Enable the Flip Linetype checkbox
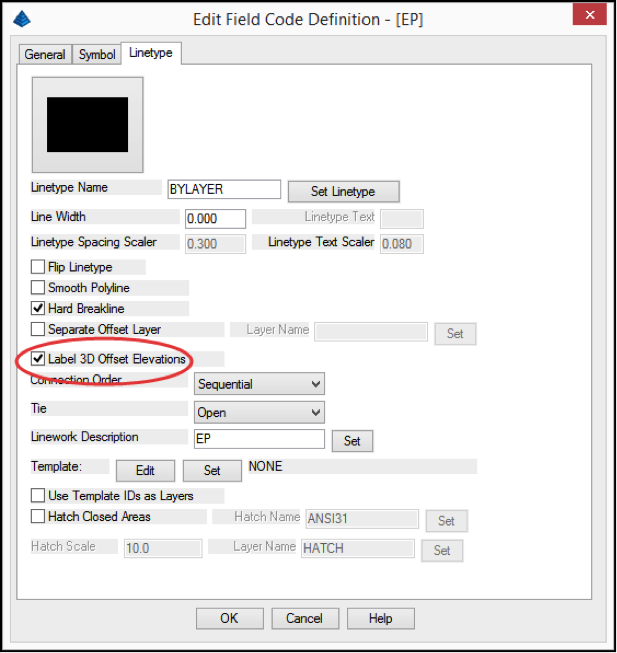Image resolution: width=617 pixels, height=653 pixels. pyautogui.click(x=38, y=267)
